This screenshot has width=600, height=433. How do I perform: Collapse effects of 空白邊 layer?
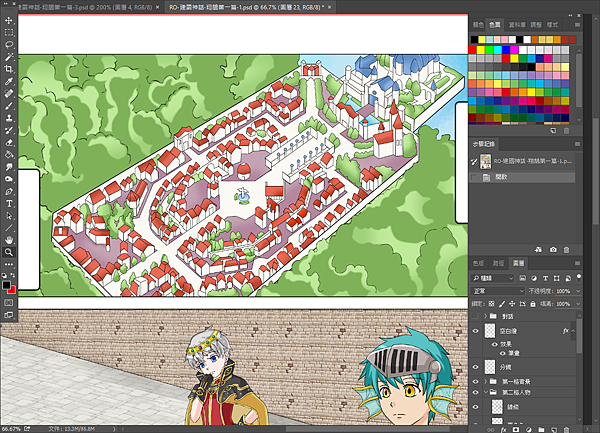(x=573, y=331)
